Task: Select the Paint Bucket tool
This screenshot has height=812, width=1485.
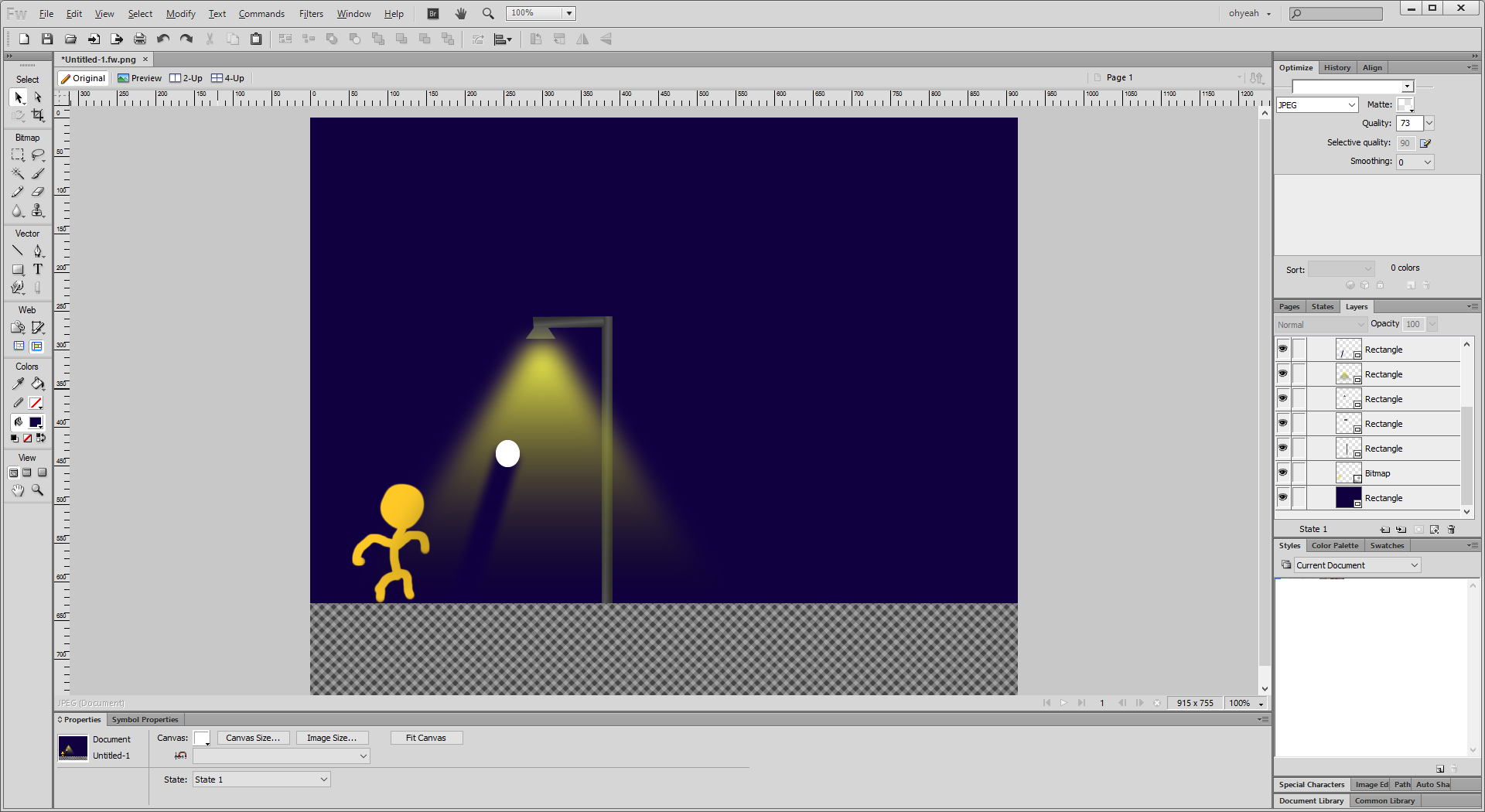Action: [38, 384]
